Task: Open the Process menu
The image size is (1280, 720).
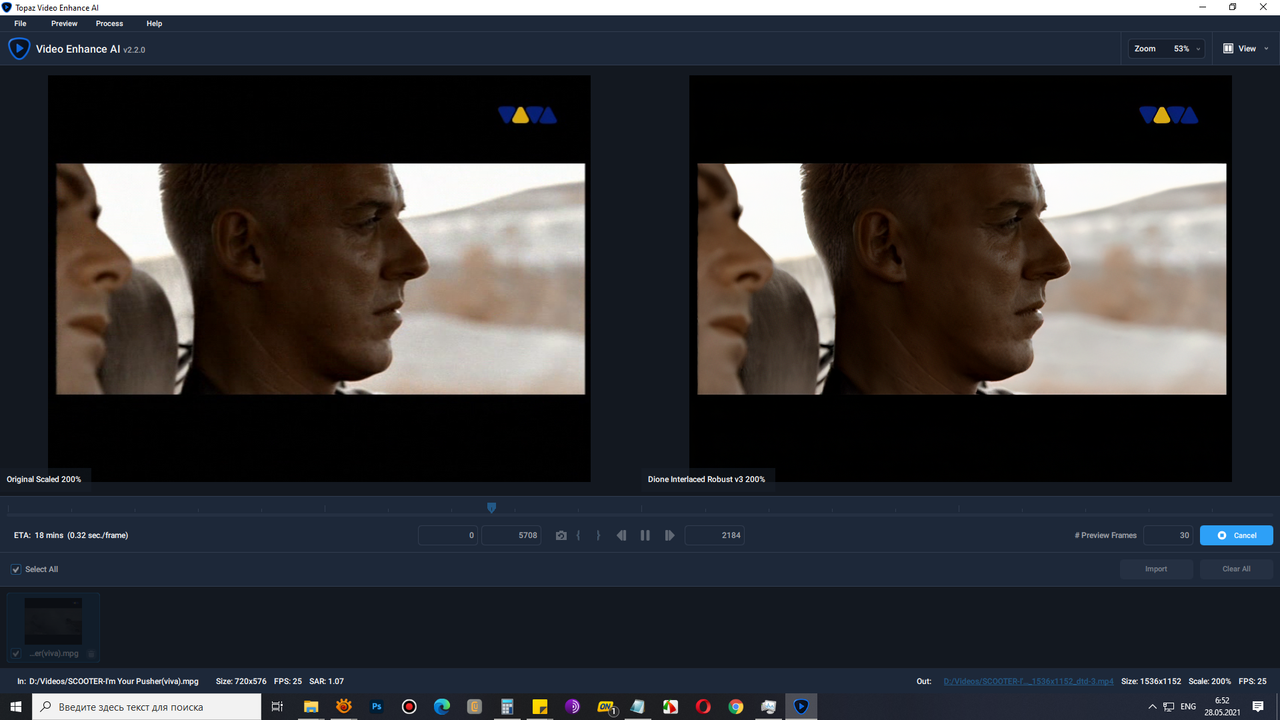Action: 110,23
